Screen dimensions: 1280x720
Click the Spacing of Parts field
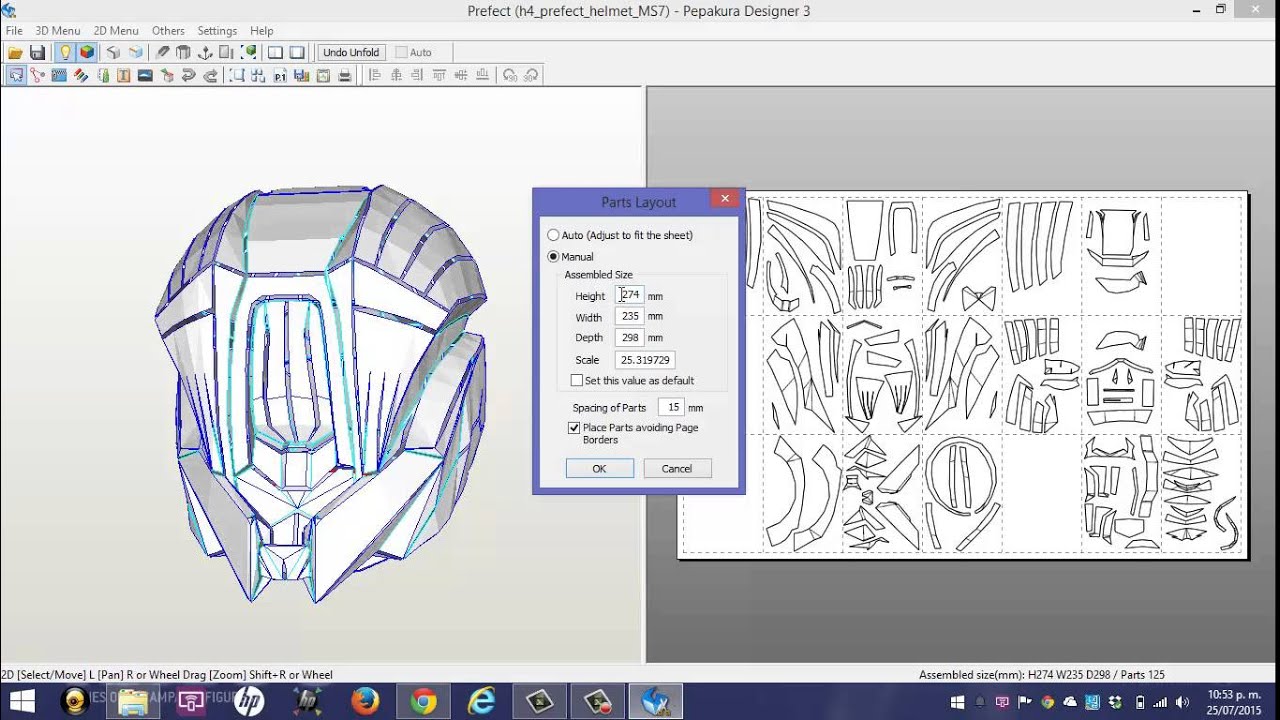click(x=672, y=407)
